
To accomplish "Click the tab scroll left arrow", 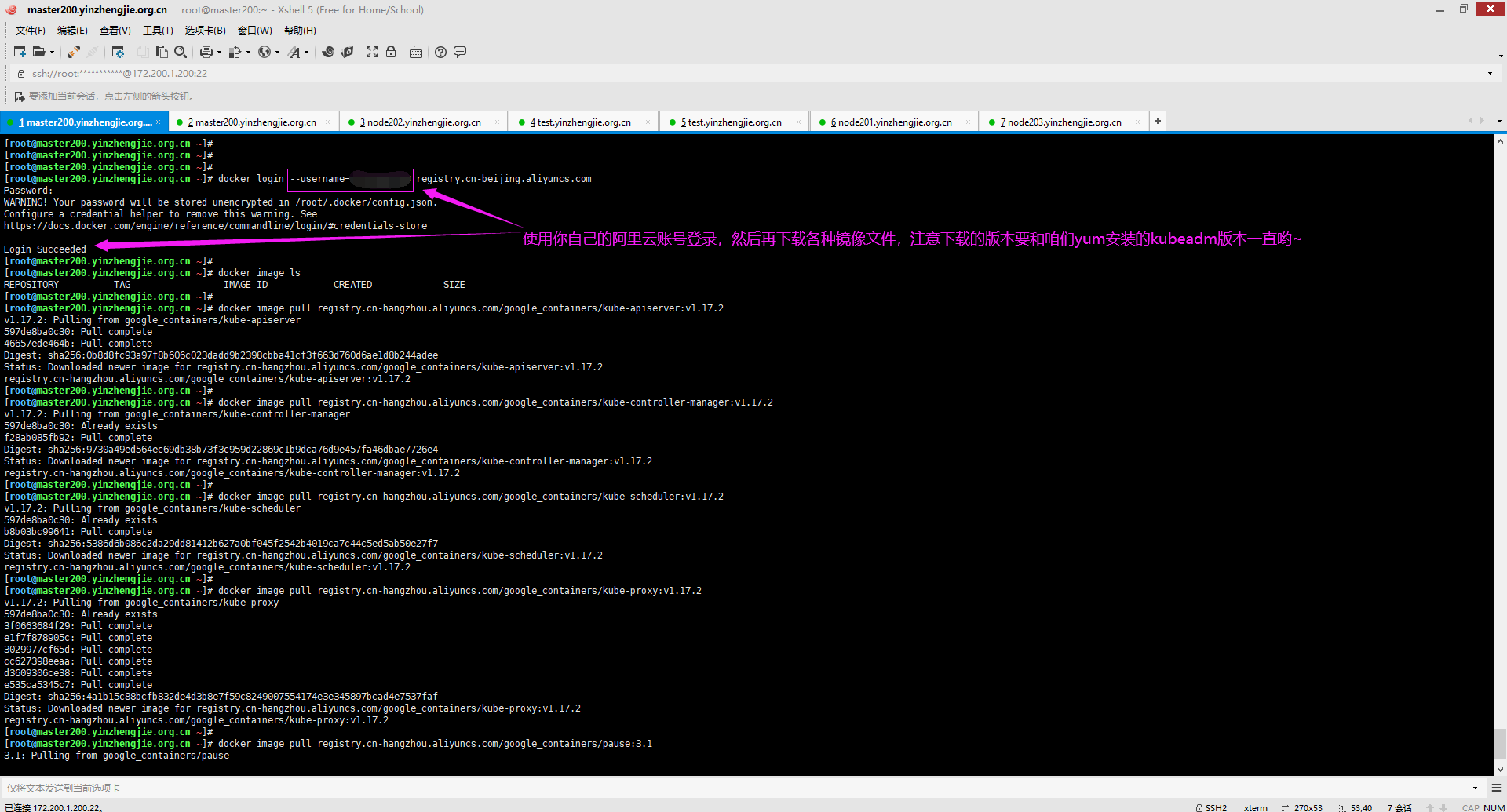I will point(1470,121).
